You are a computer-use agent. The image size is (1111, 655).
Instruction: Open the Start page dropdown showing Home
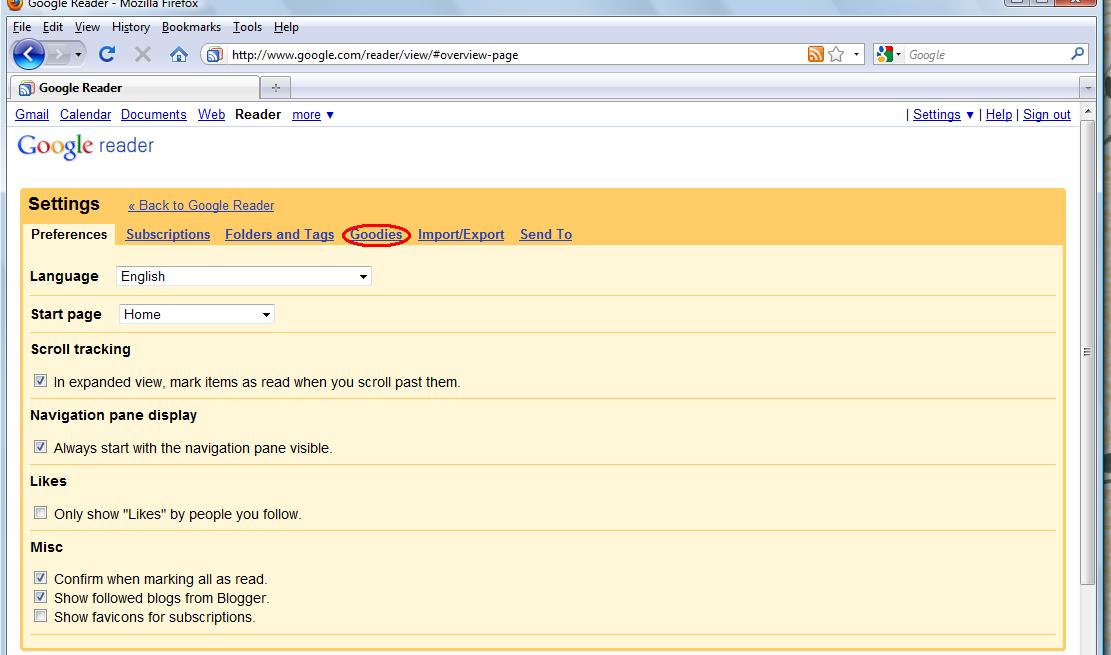(x=196, y=314)
